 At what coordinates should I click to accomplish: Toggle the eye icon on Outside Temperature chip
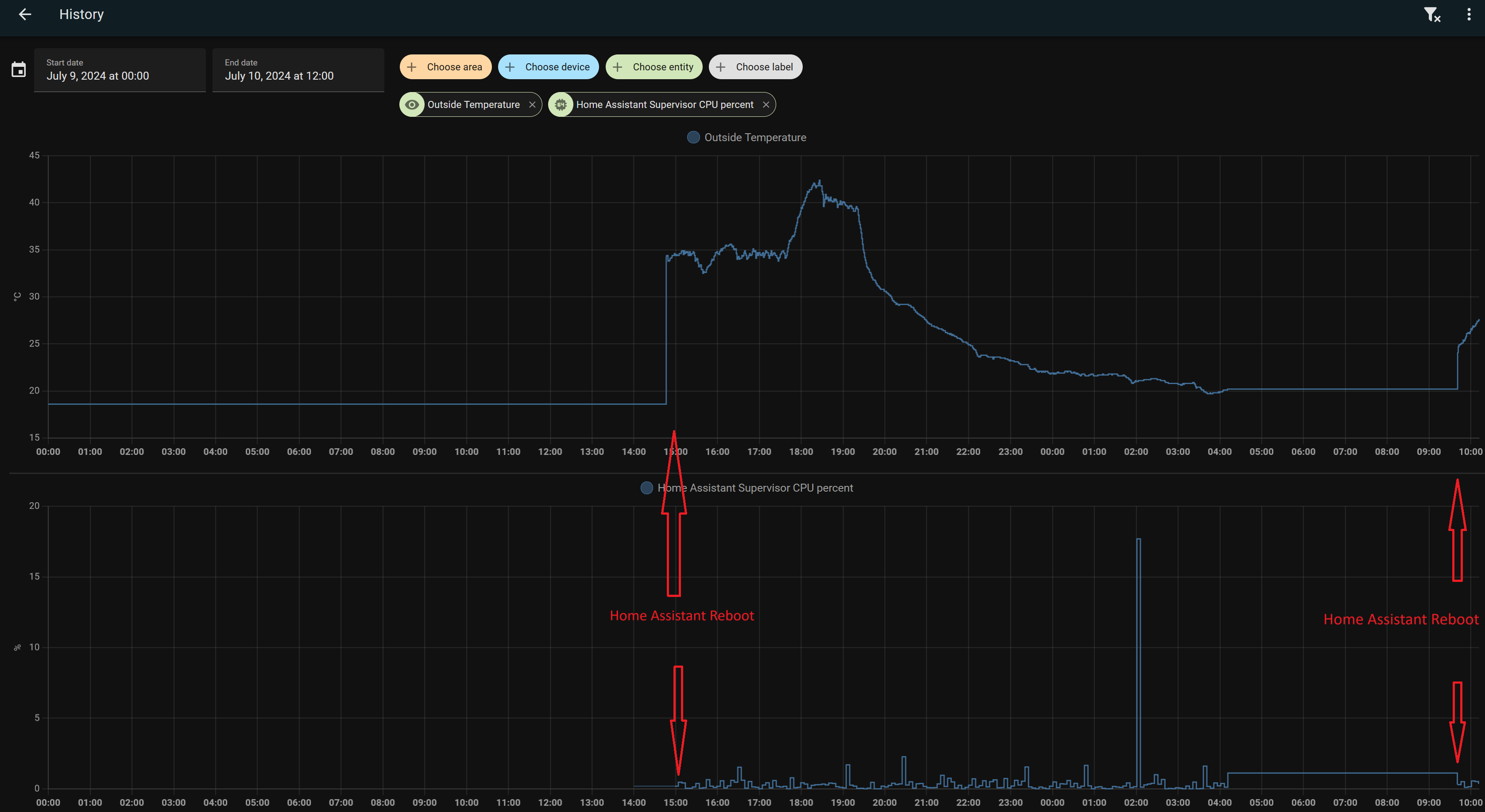click(x=412, y=104)
